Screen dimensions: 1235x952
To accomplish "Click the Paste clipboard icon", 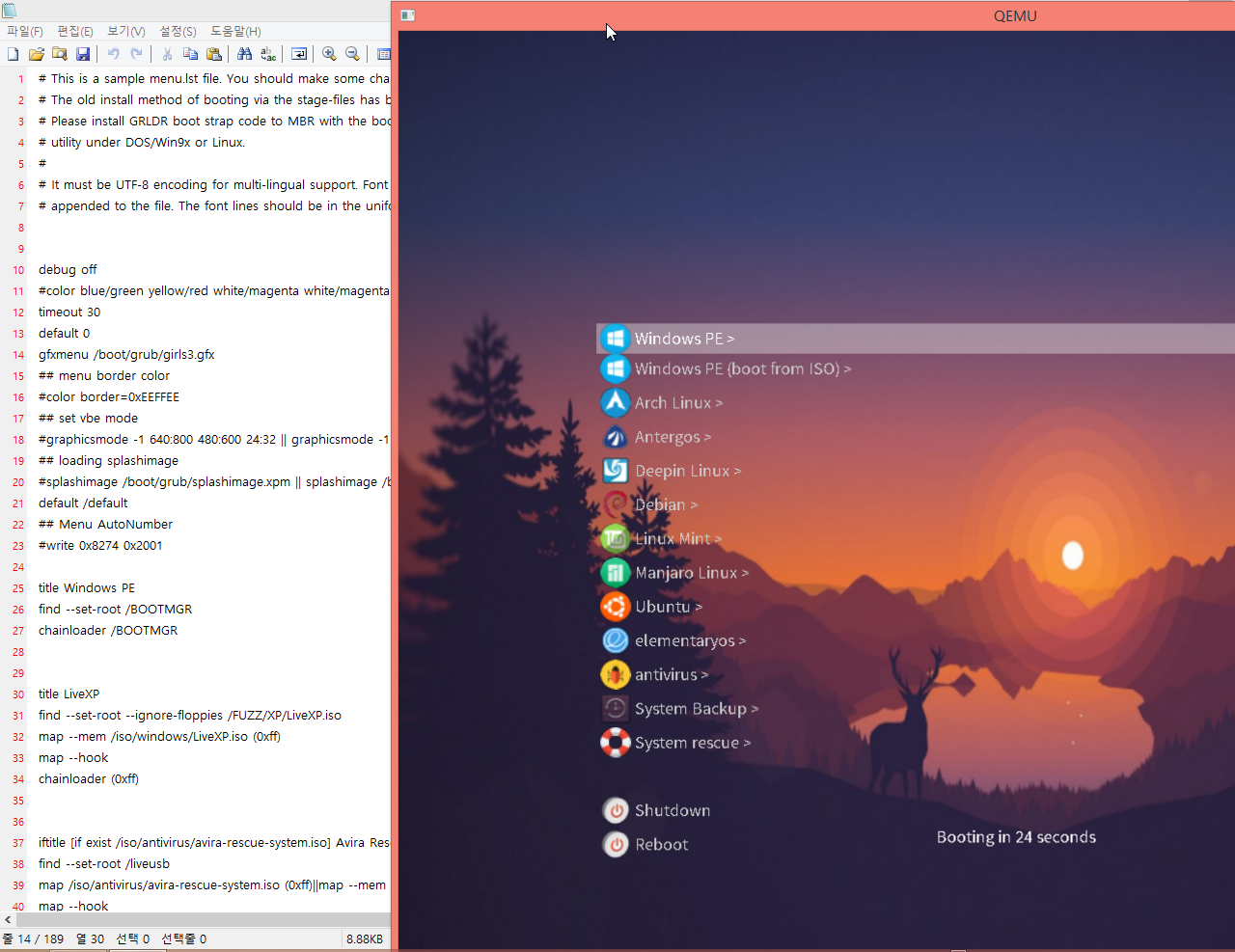I will coord(214,55).
